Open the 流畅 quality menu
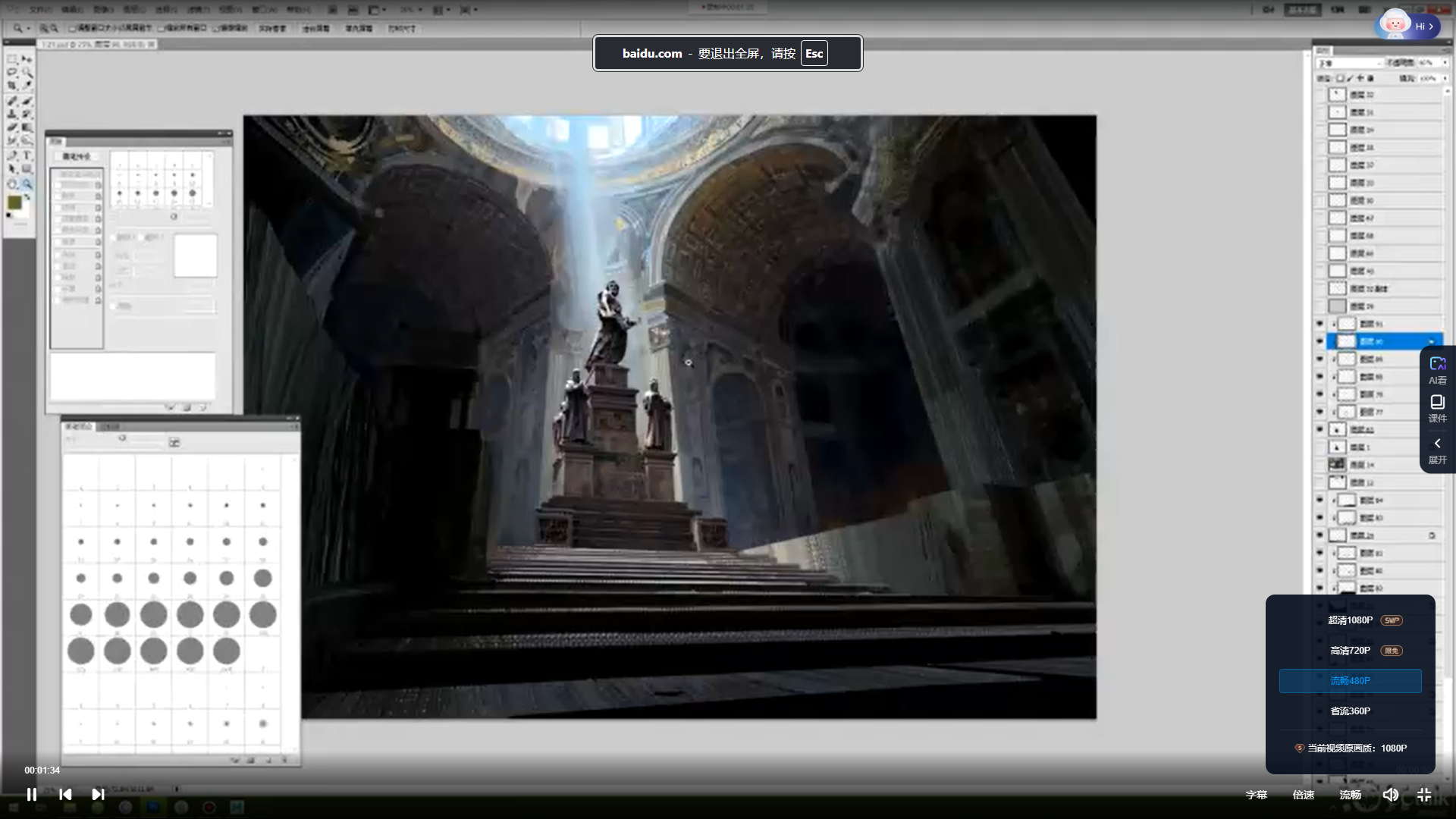The height and width of the screenshot is (819, 1456). pos(1350,795)
